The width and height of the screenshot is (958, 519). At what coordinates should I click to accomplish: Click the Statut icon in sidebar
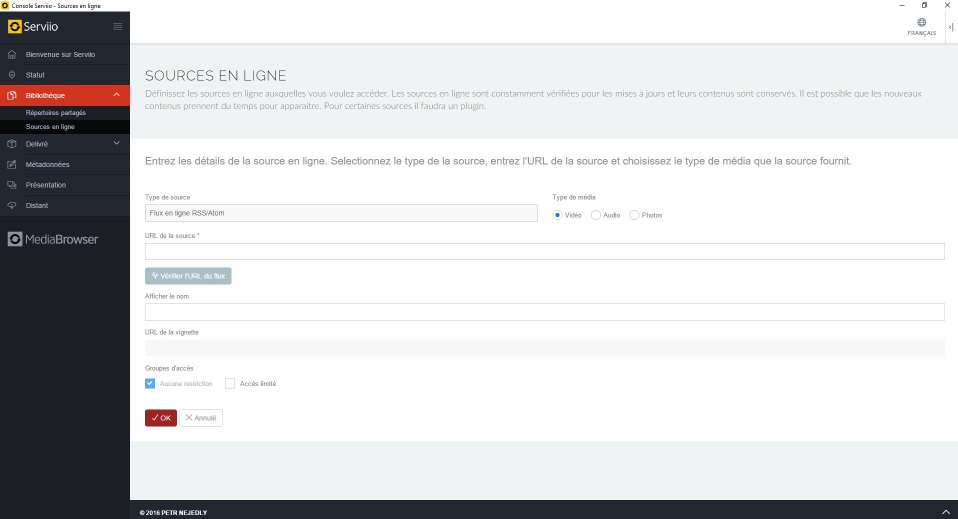(x=12, y=75)
